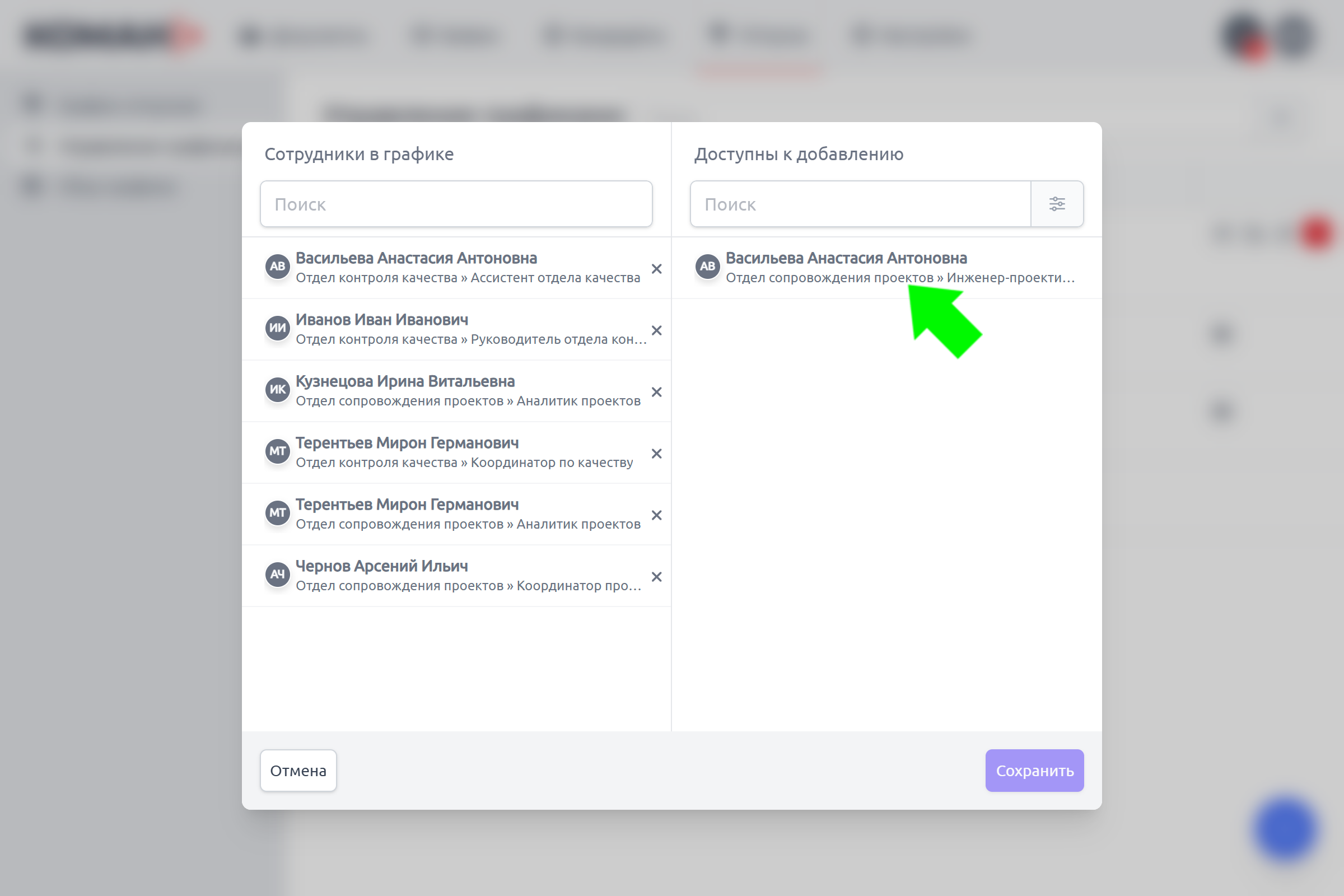Select the Чернов Арсений Ильич row
This screenshot has width=1344, height=896.
pos(456,576)
